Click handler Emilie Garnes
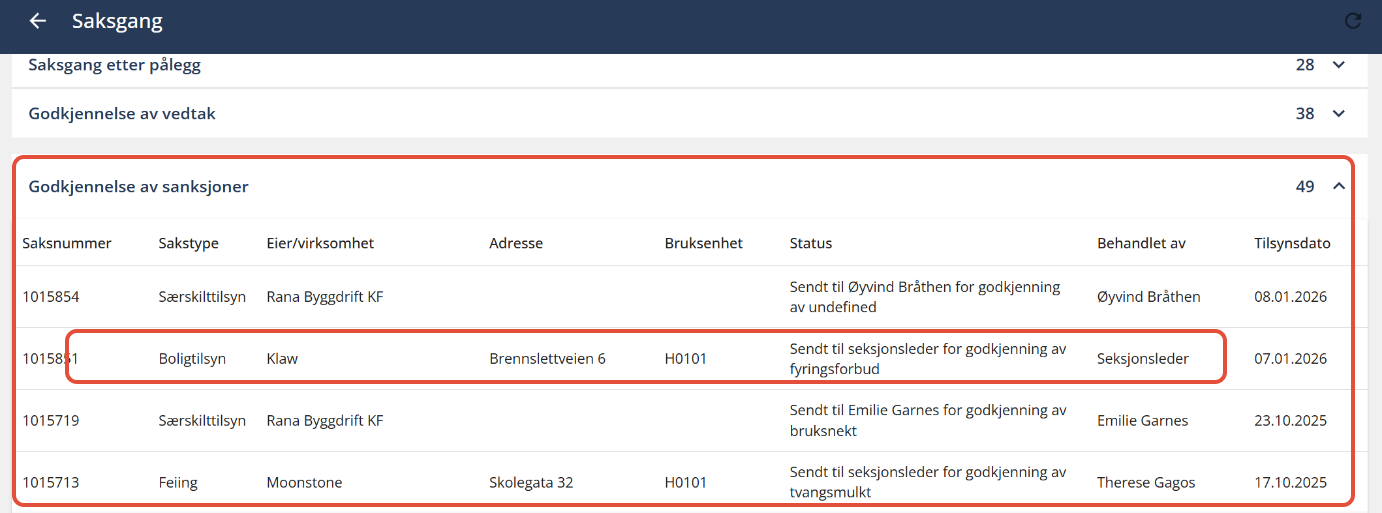The width and height of the screenshot is (1382, 513). (1143, 421)
